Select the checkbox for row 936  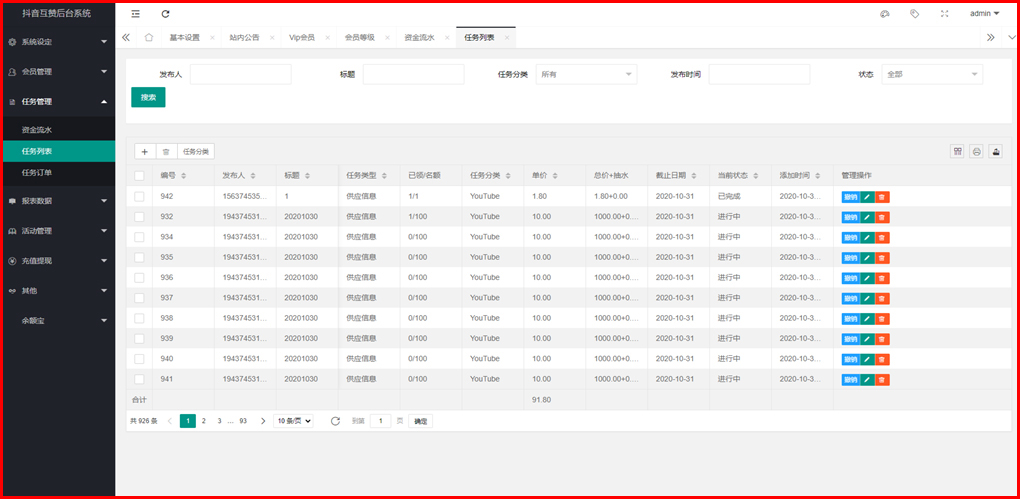pyautogui.click(x=140, y=277)
